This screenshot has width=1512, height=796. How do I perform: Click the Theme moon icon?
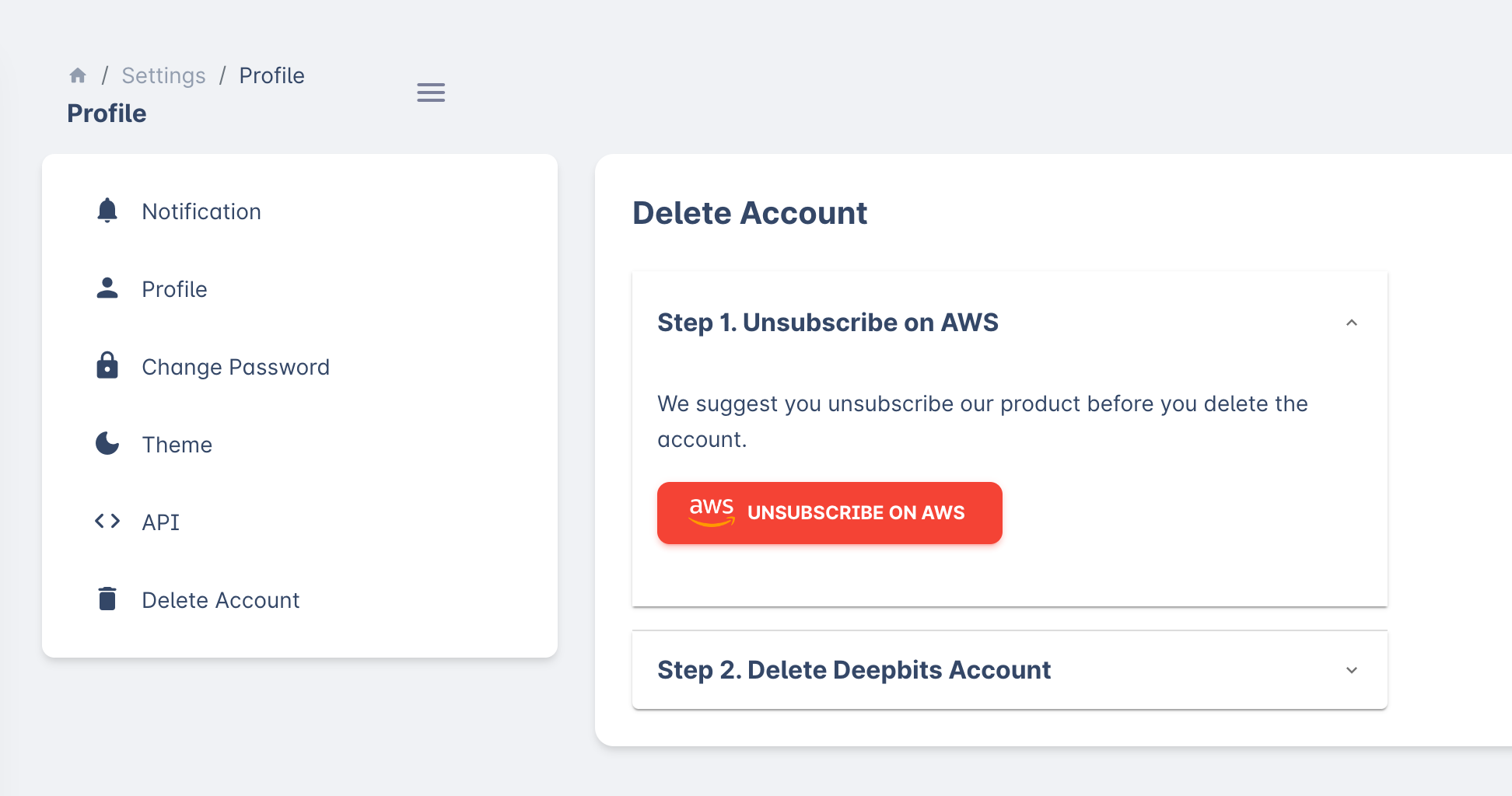[107, 444]
